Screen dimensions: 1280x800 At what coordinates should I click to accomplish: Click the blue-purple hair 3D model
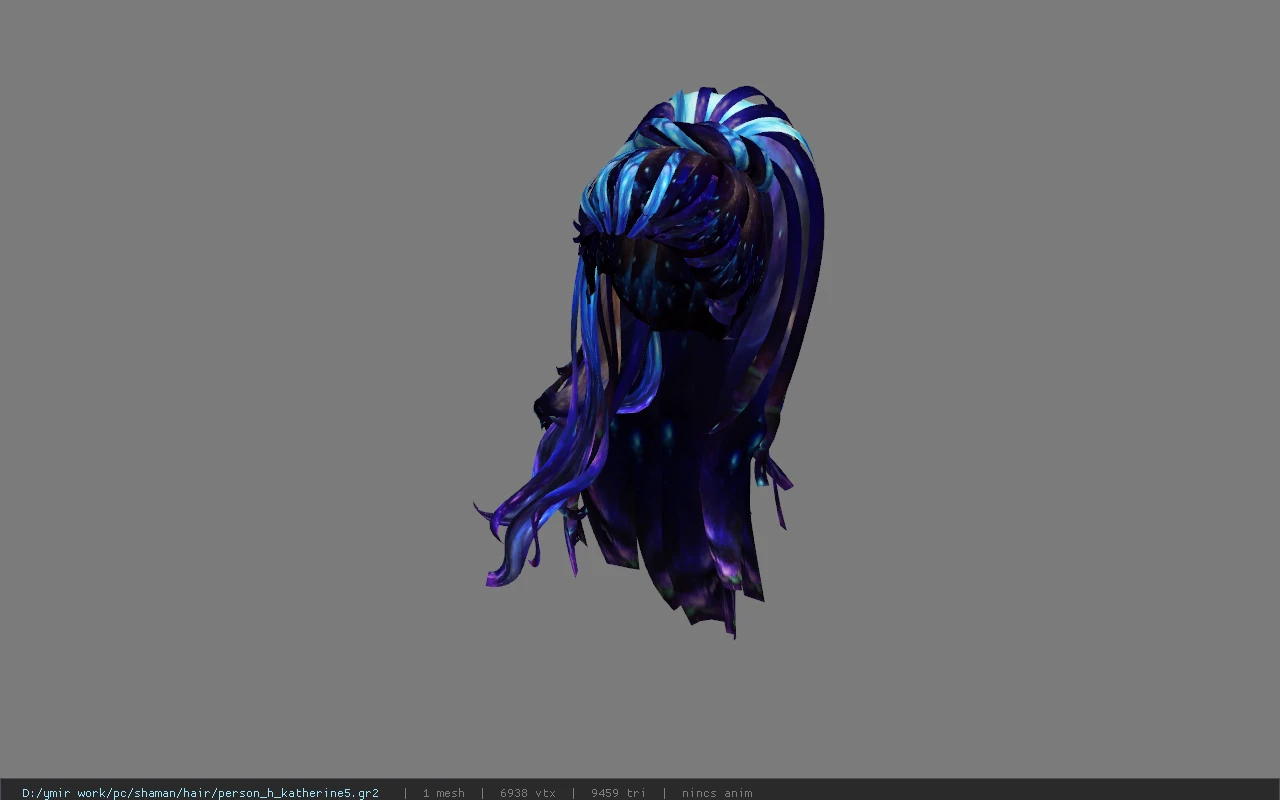pyautogui.click(x=650, y=360)
